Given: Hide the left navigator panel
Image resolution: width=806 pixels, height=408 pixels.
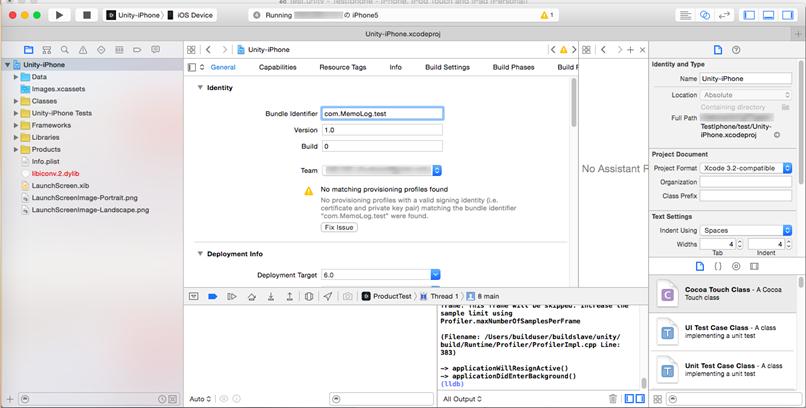Looking at the screenshot, I should point(748,15).
